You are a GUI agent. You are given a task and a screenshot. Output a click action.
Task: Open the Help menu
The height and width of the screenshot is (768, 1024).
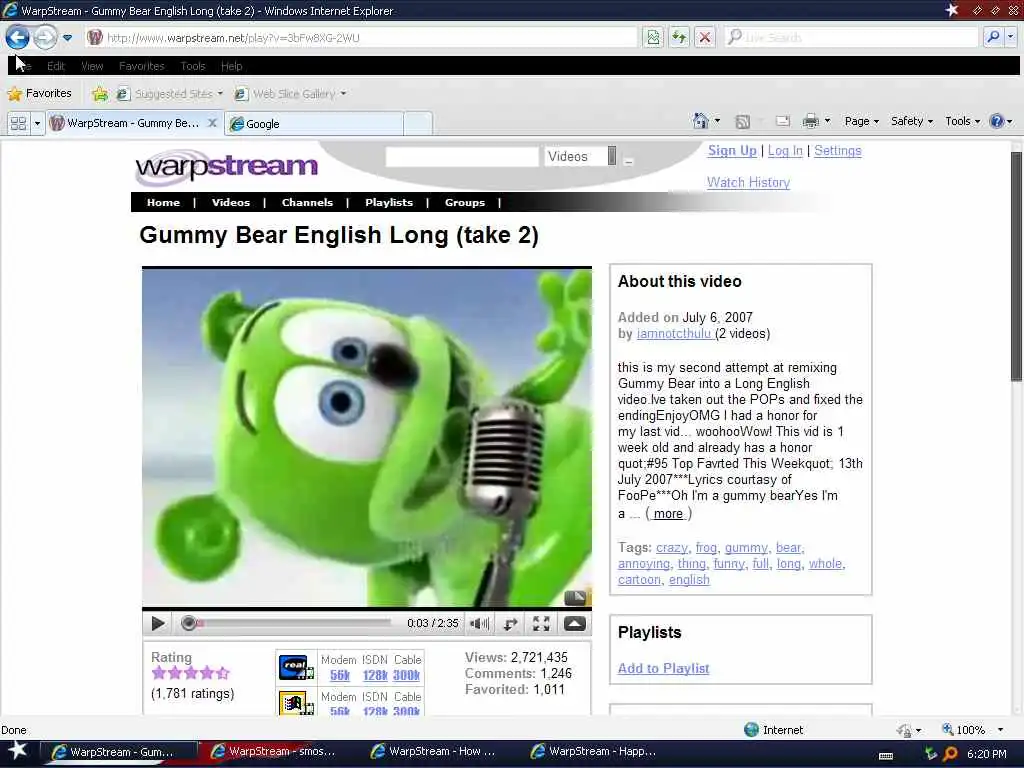(x=231, y=66)
